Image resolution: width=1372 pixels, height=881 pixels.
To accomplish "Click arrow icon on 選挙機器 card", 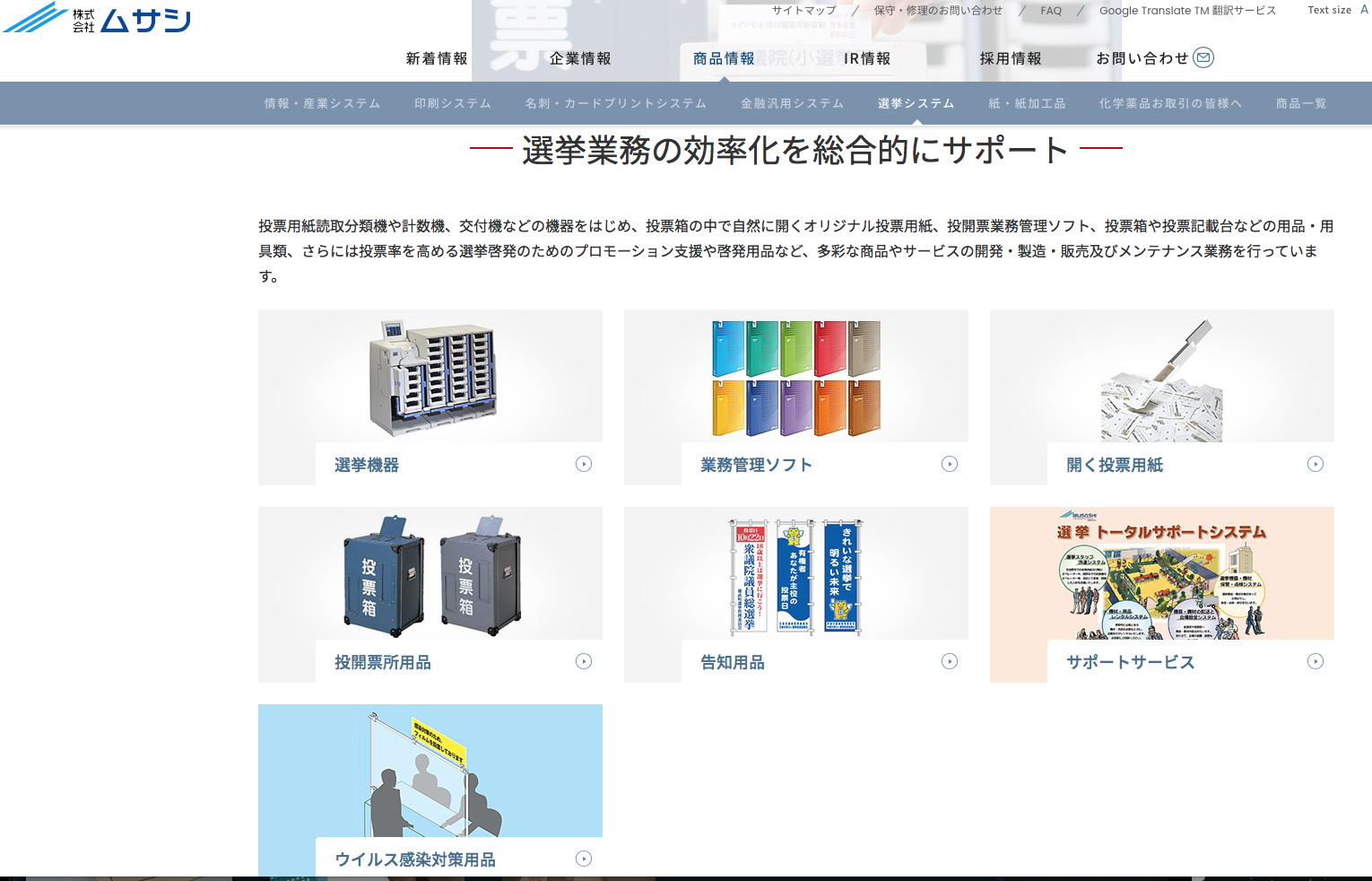I will (x=584, y=464).
